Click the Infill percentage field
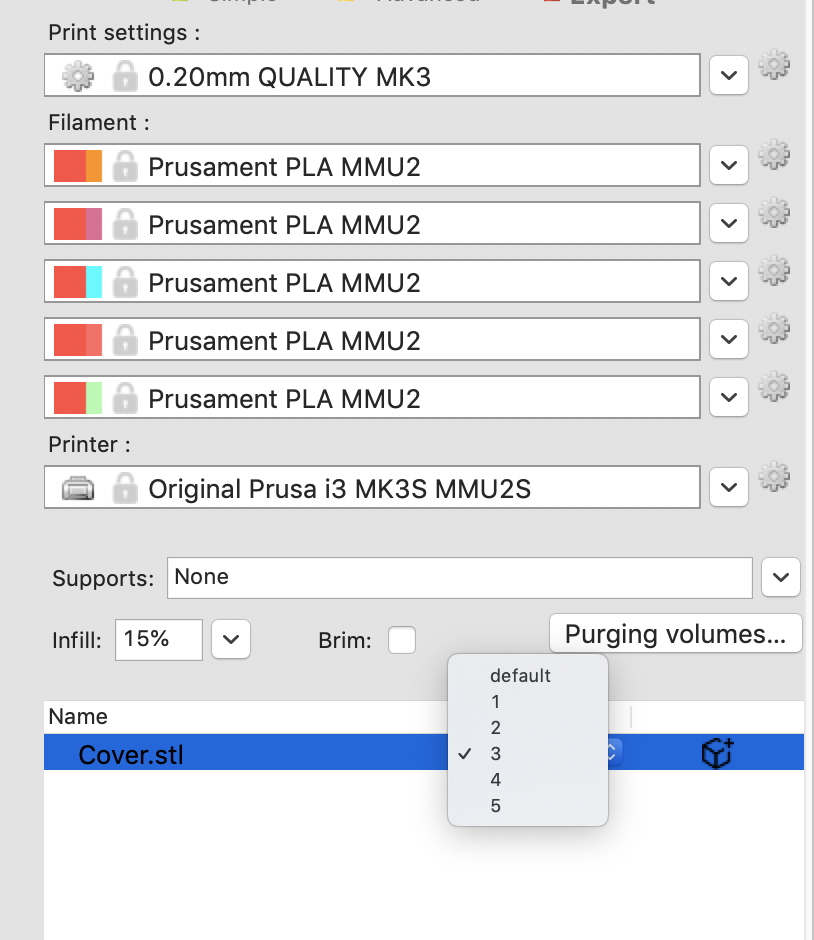 tap(159, 640)
